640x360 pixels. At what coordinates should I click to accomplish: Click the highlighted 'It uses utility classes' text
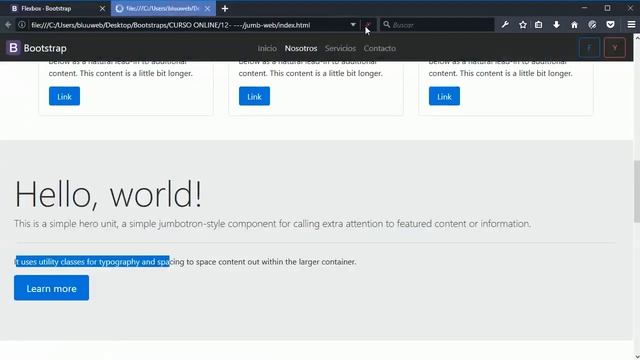92,262
